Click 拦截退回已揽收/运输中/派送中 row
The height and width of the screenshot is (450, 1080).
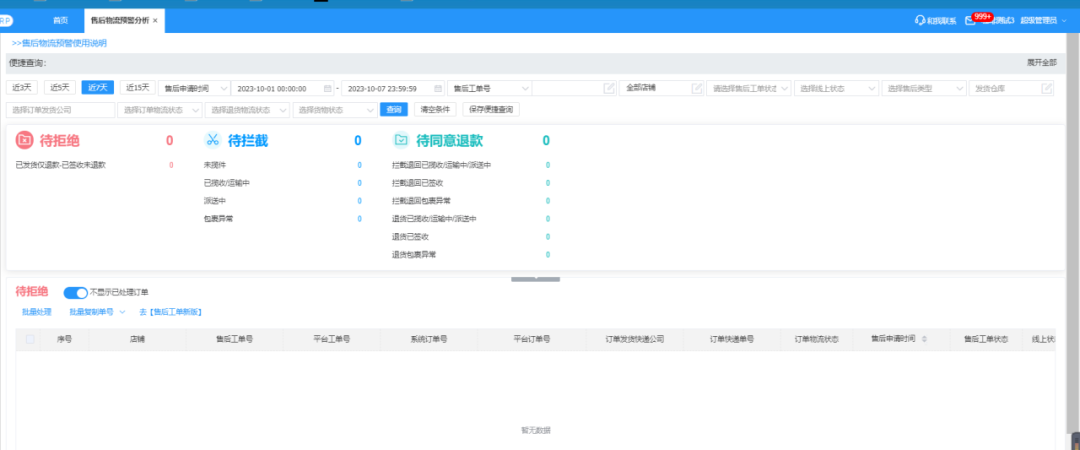(471, 165)
